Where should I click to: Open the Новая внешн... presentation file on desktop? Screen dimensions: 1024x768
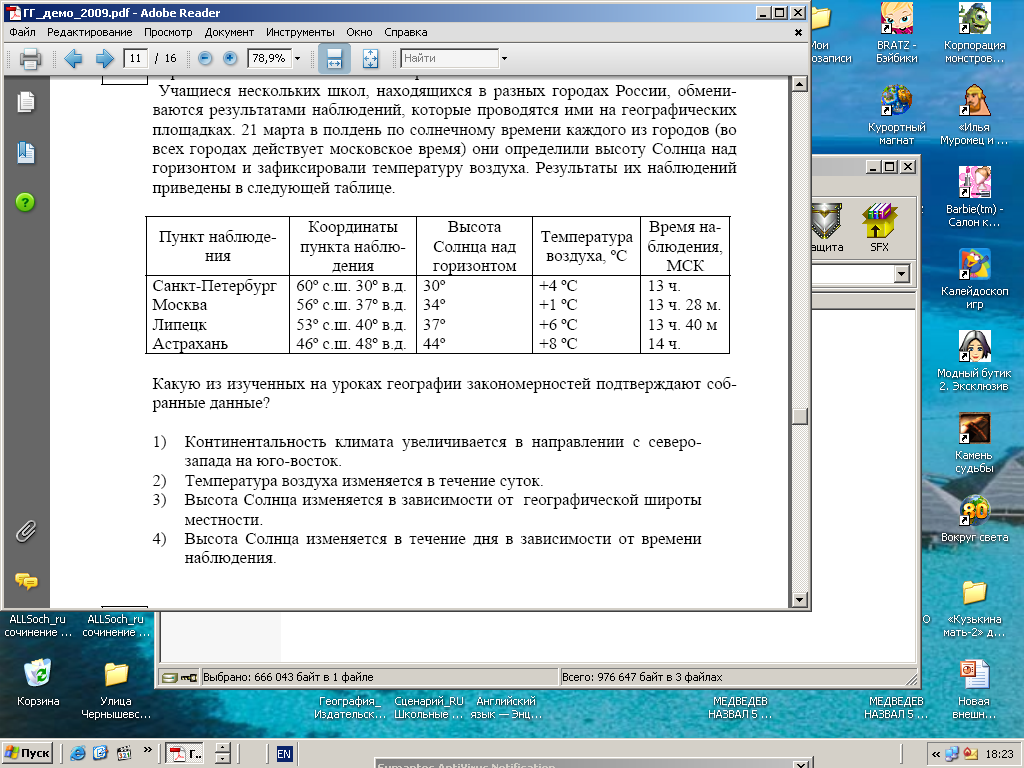[x=974, y=689]
